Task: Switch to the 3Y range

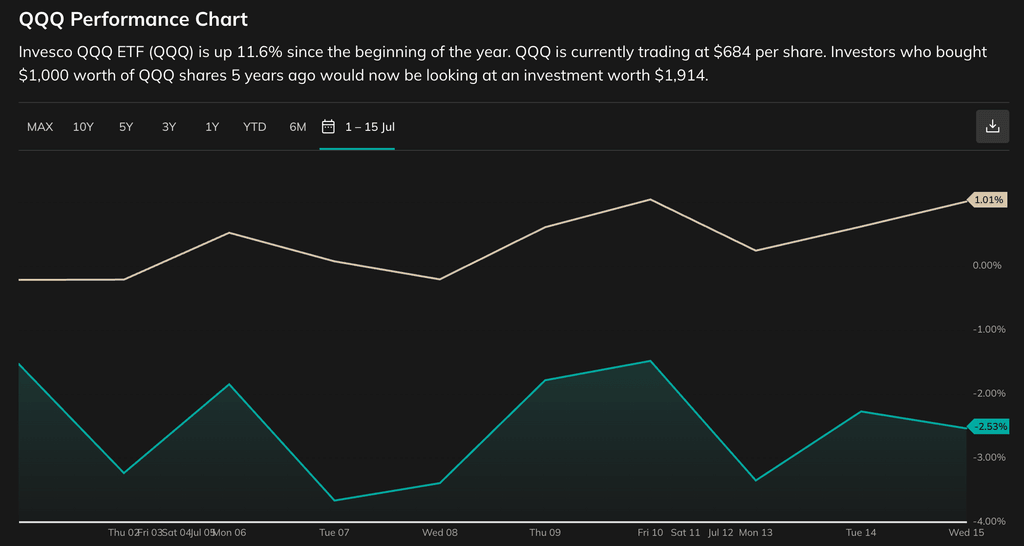Action: click(169, 127)
